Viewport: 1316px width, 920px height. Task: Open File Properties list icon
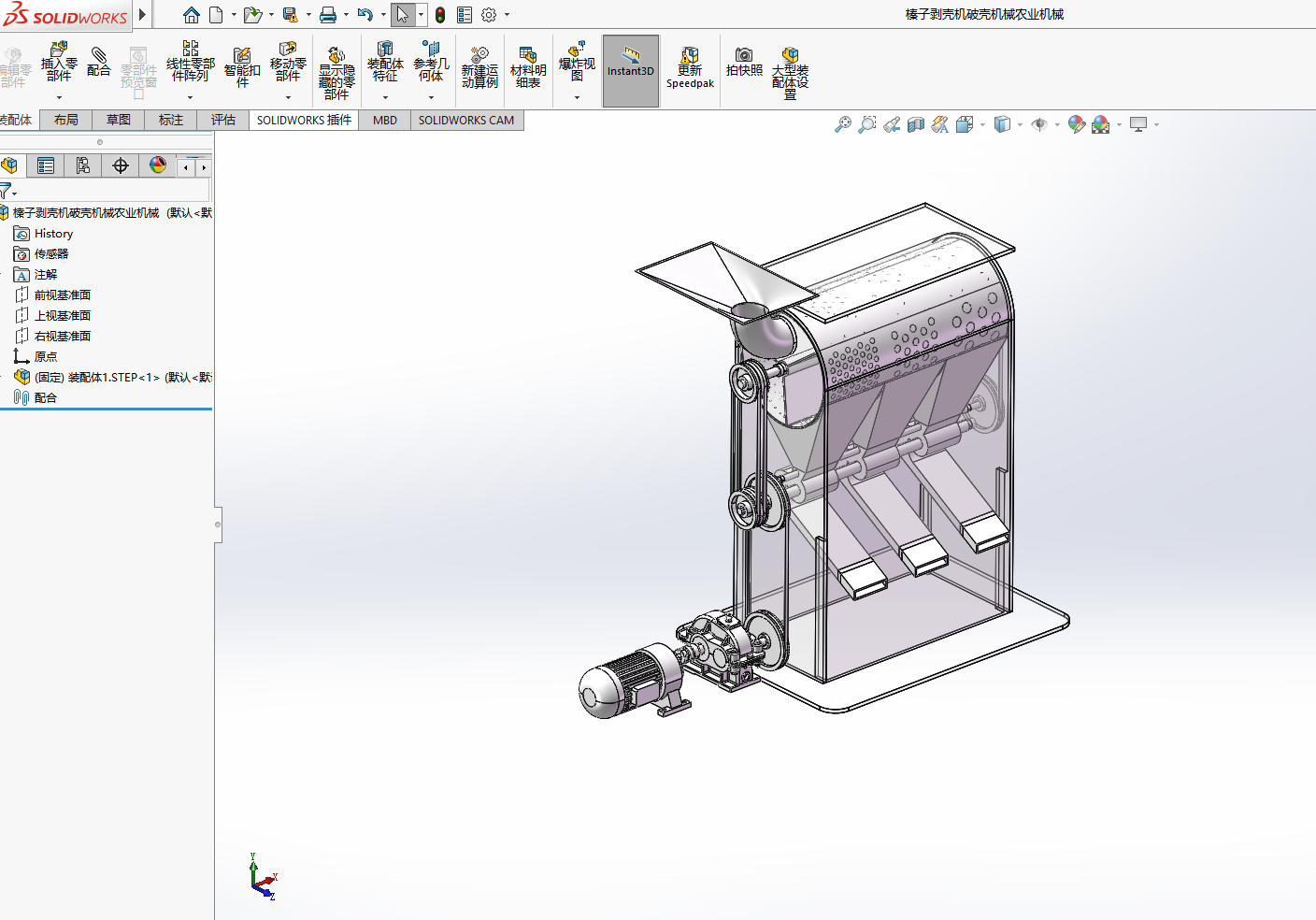[465, 15]
